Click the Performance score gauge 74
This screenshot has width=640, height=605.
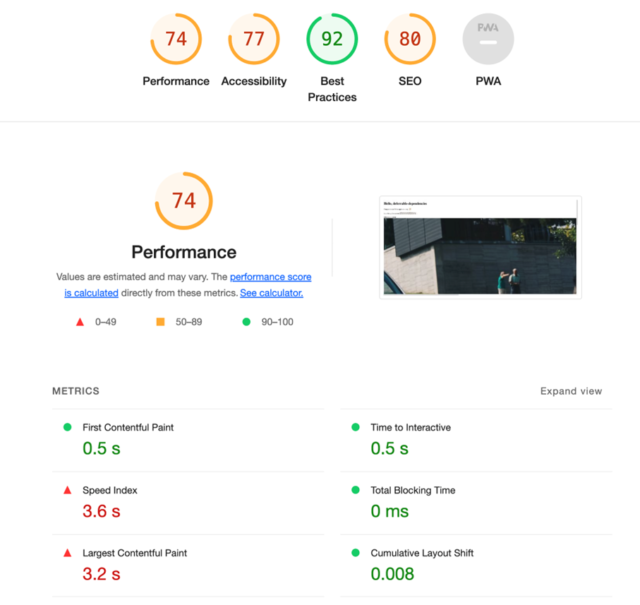pyautogui.click(x=176, y=40)
